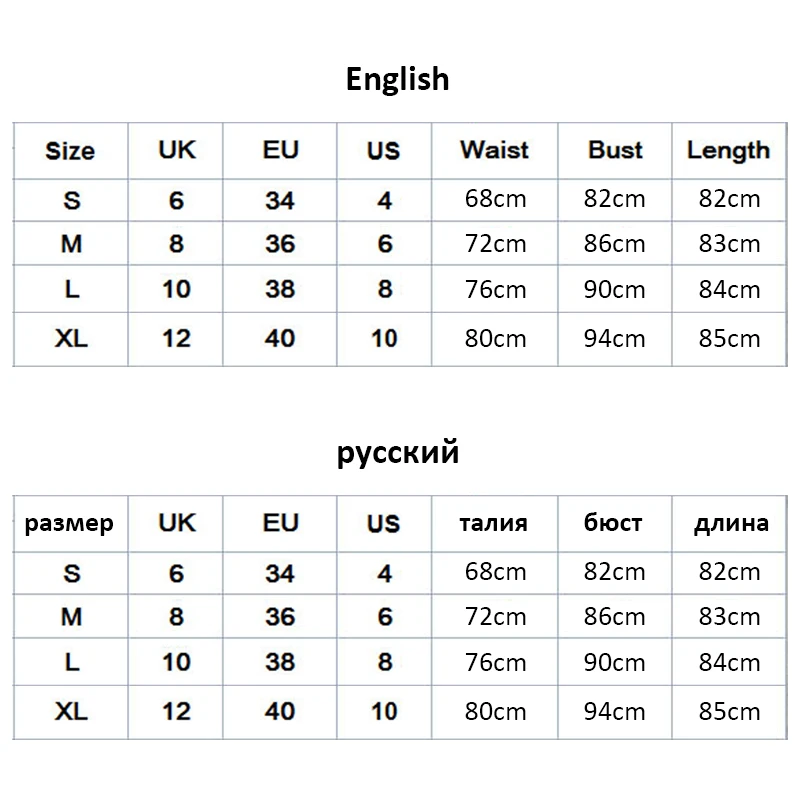Select the Size header in English table
800x800 pixels.
point(70,151)
